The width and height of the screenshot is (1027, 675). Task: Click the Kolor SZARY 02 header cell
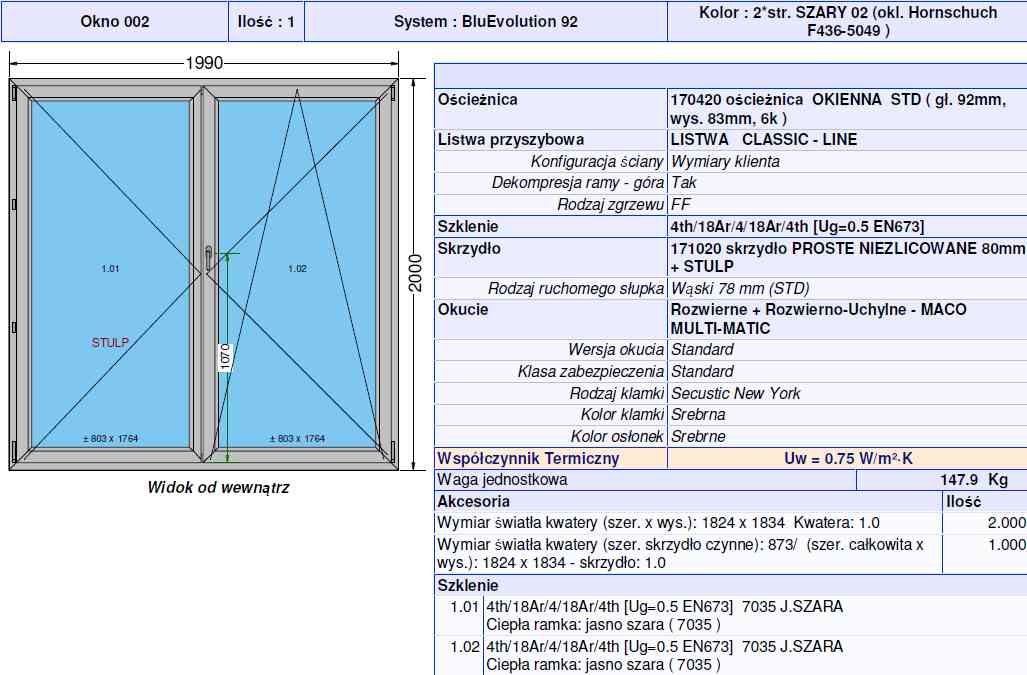coord(847,21)
